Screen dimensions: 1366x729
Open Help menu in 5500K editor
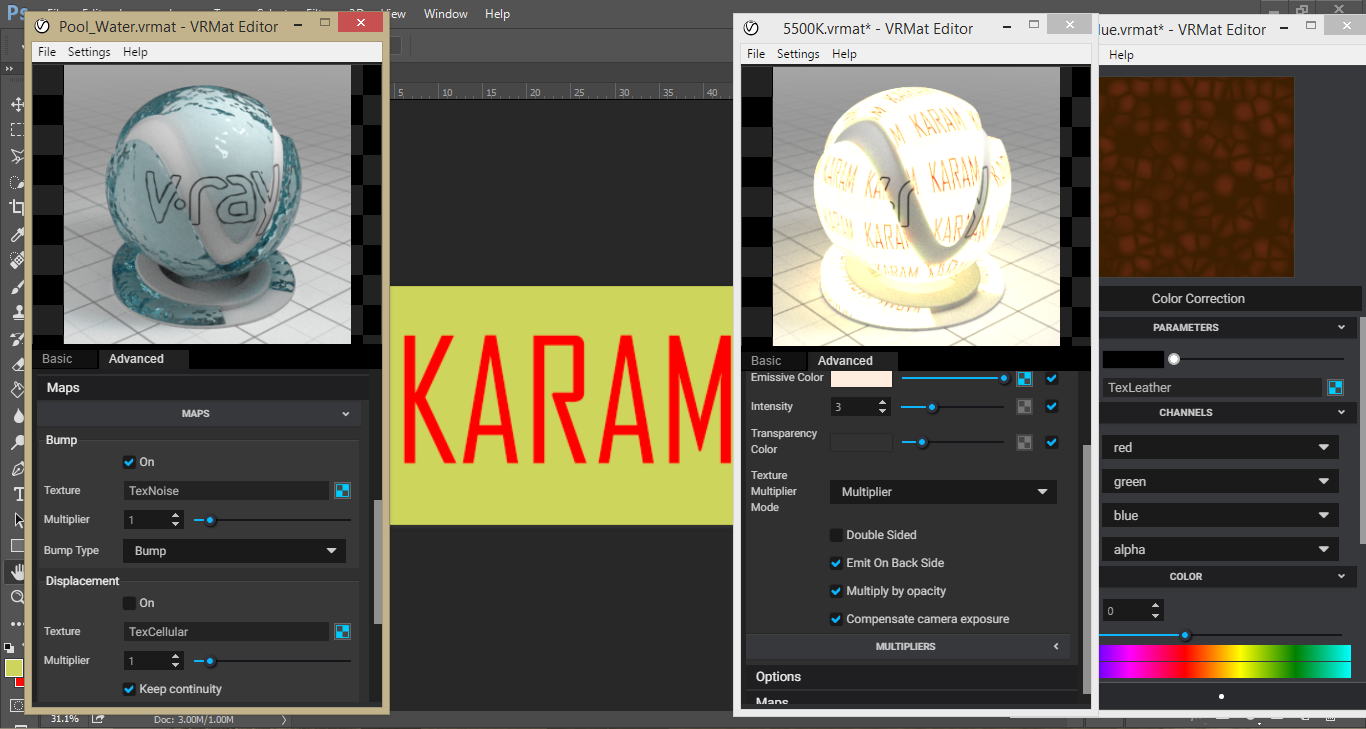(x=844, y=54)
